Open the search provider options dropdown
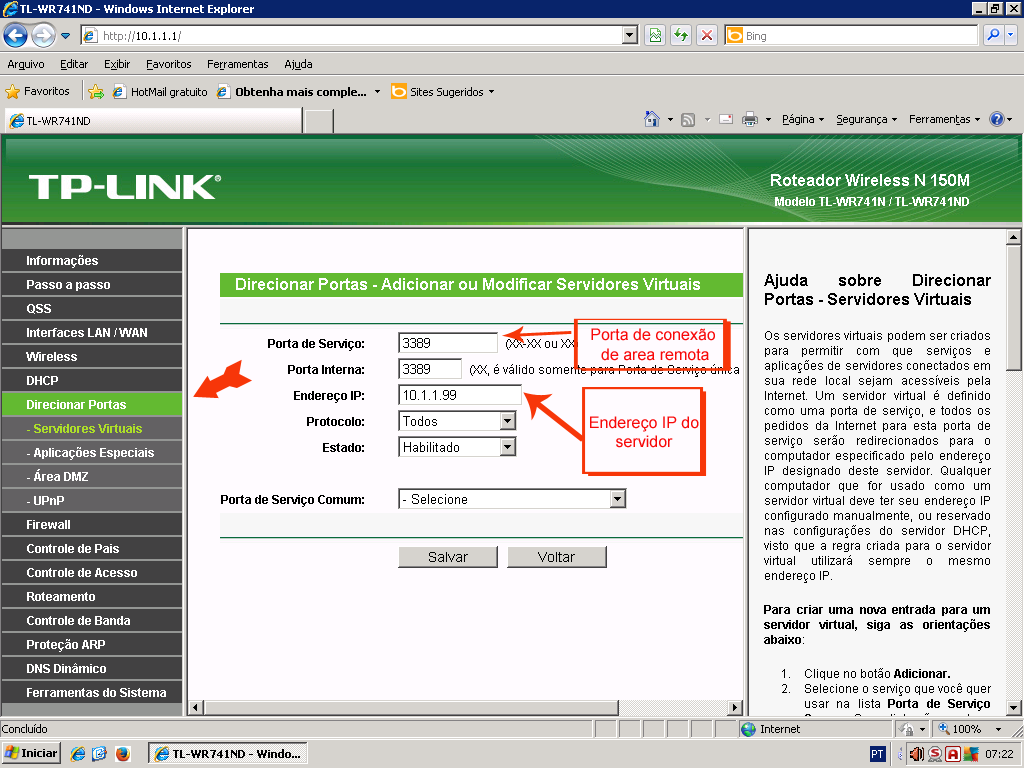Image resolution: width=1024 pixels, height=768 pixels. (1010, 35)
